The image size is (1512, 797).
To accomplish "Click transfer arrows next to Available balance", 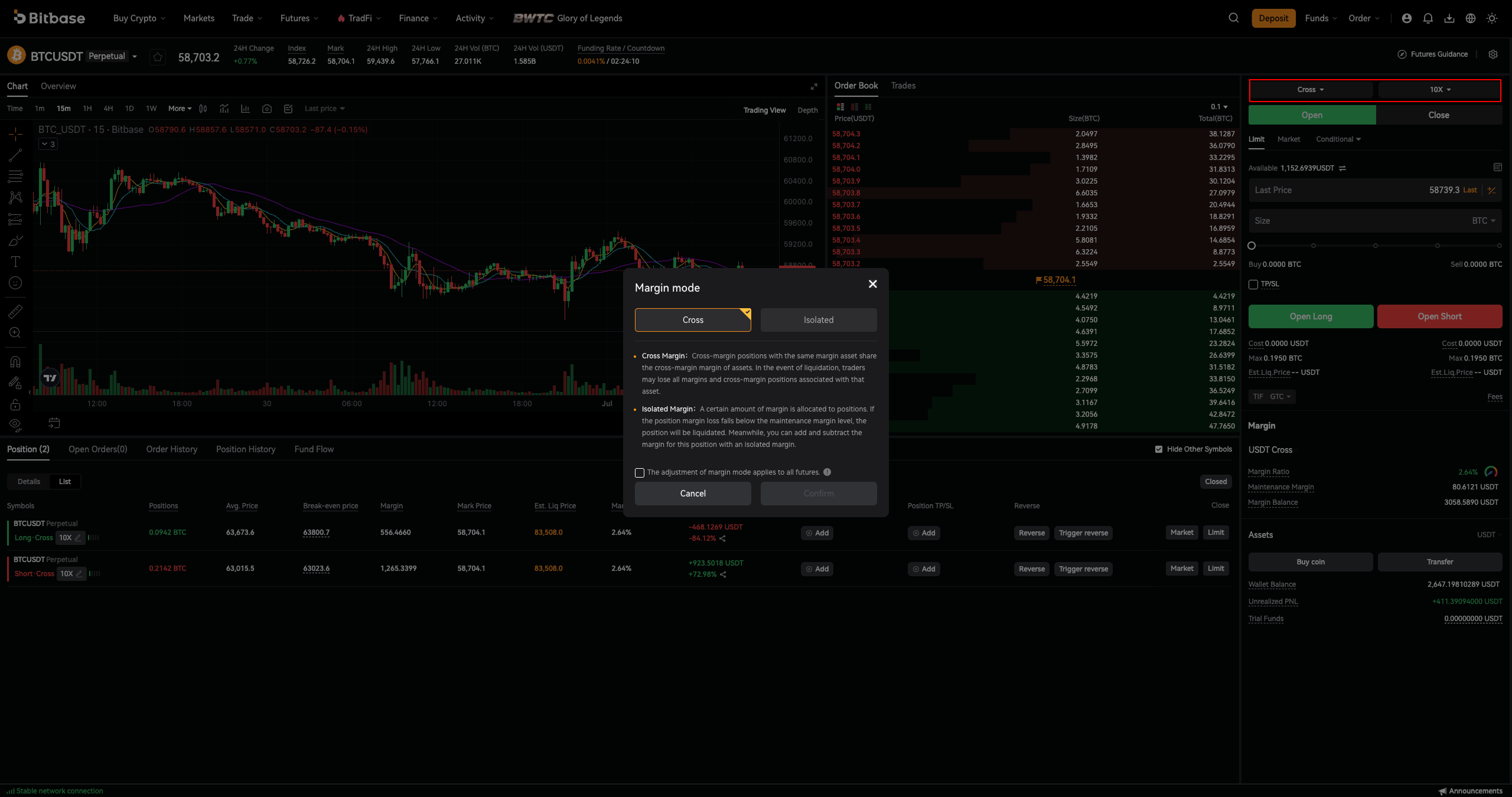I will coord(1342,168).
